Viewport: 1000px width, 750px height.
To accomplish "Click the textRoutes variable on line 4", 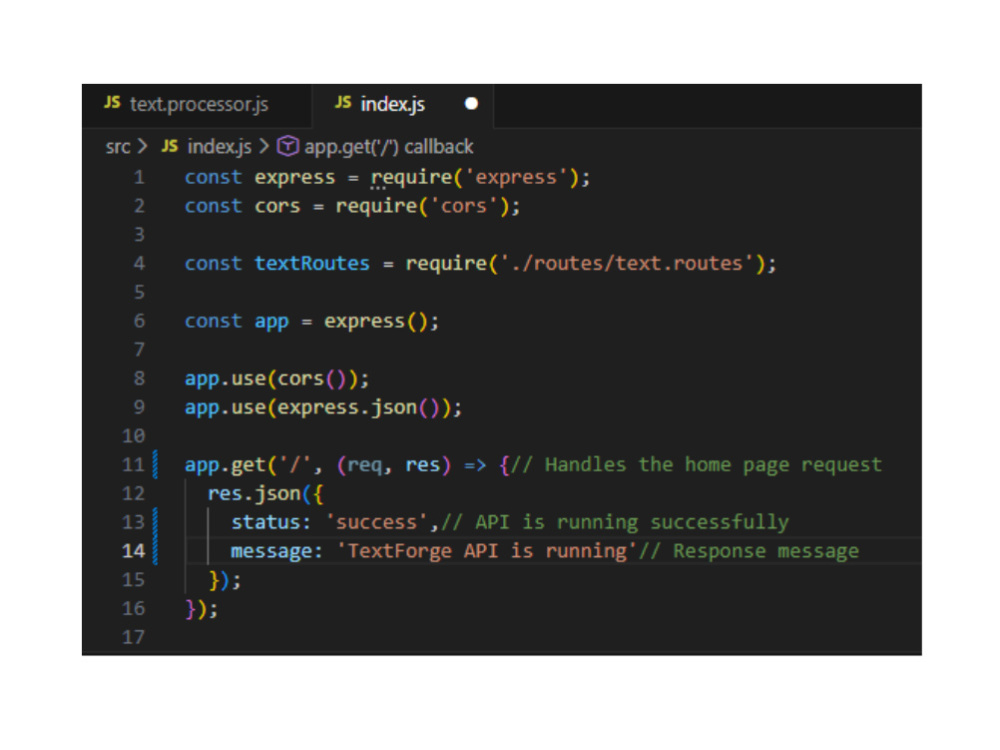I will pos(312,263).
